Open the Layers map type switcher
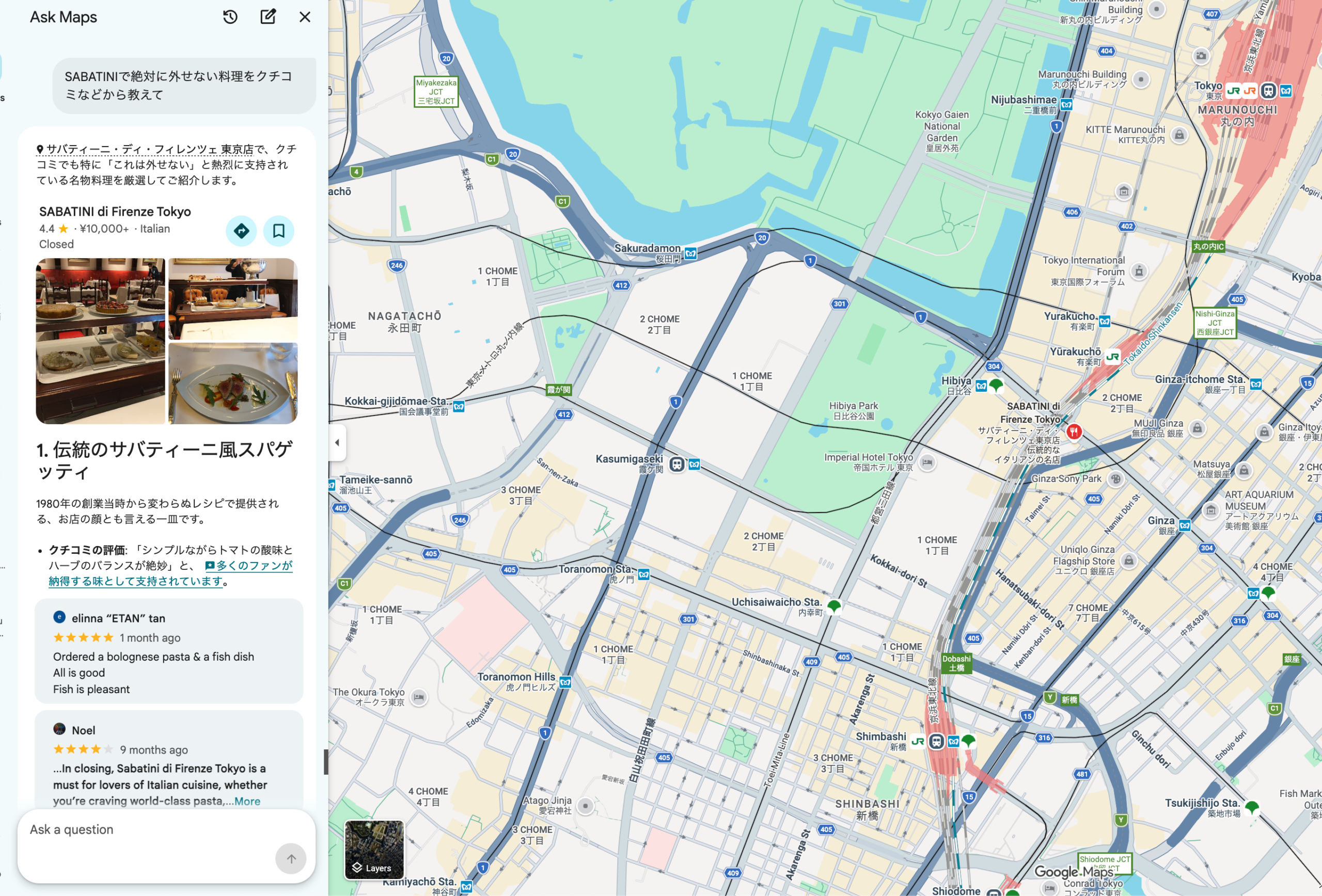 374,850
